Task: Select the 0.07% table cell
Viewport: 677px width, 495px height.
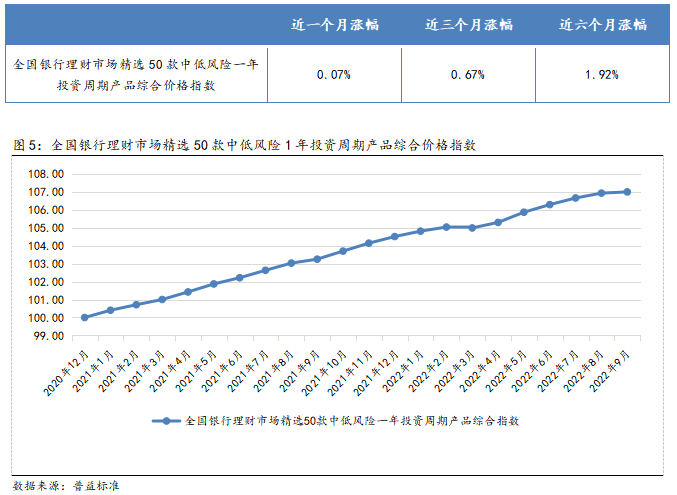Action: pyautogui.click(x=334, y=75)
